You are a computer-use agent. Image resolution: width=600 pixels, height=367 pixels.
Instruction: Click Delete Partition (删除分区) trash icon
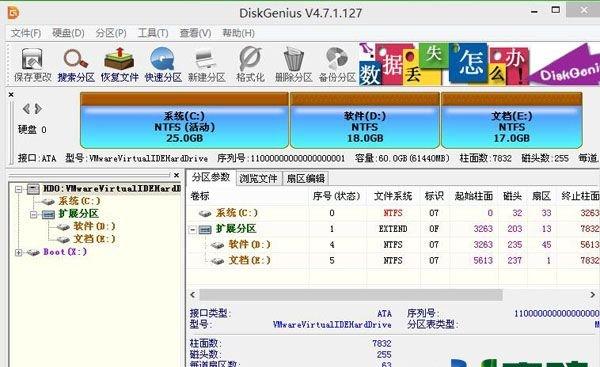(293, 65)
